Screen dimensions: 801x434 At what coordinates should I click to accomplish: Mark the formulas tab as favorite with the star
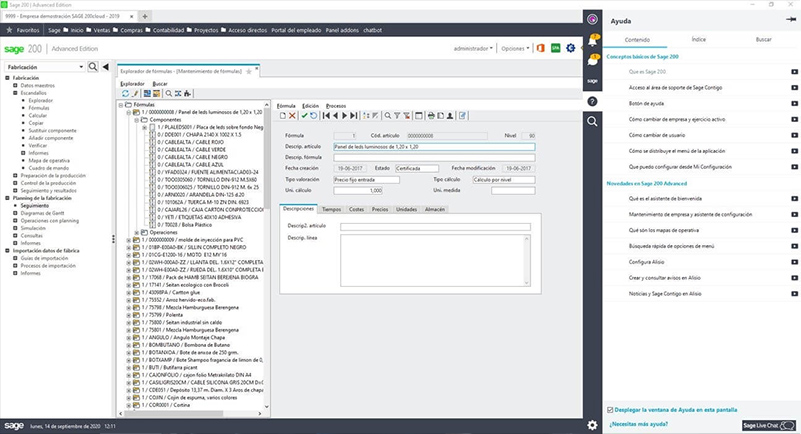pos(249,71)
